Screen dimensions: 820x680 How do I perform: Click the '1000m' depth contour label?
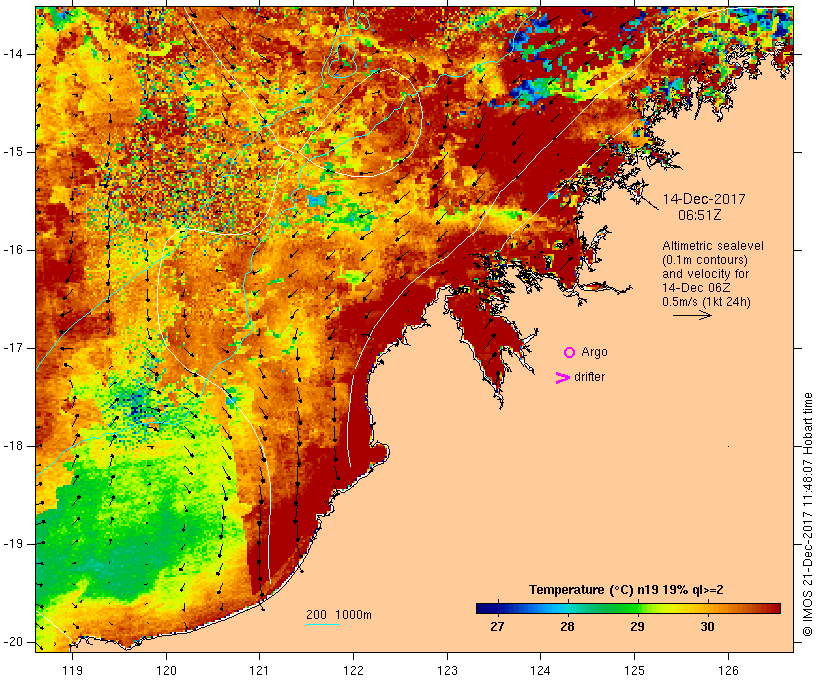pyautogui.click(x=353, y=615)
